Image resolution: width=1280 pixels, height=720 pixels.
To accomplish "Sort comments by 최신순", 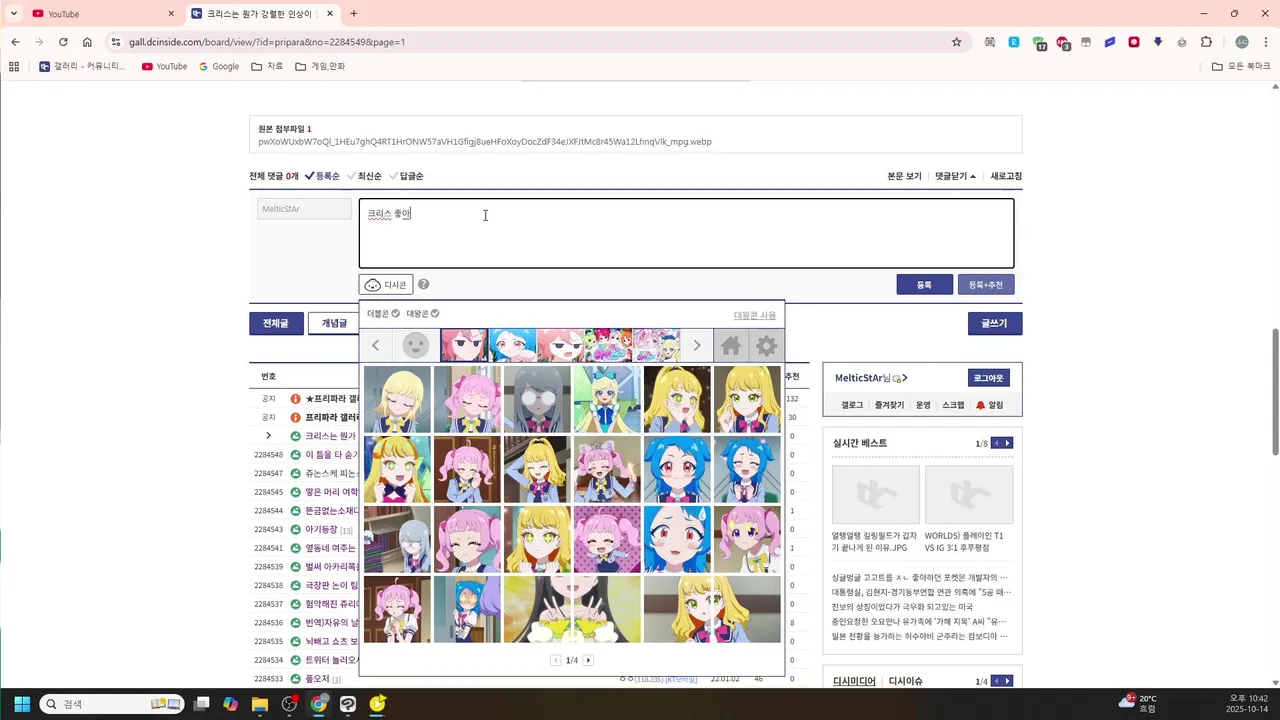I will tap(364, 176).
